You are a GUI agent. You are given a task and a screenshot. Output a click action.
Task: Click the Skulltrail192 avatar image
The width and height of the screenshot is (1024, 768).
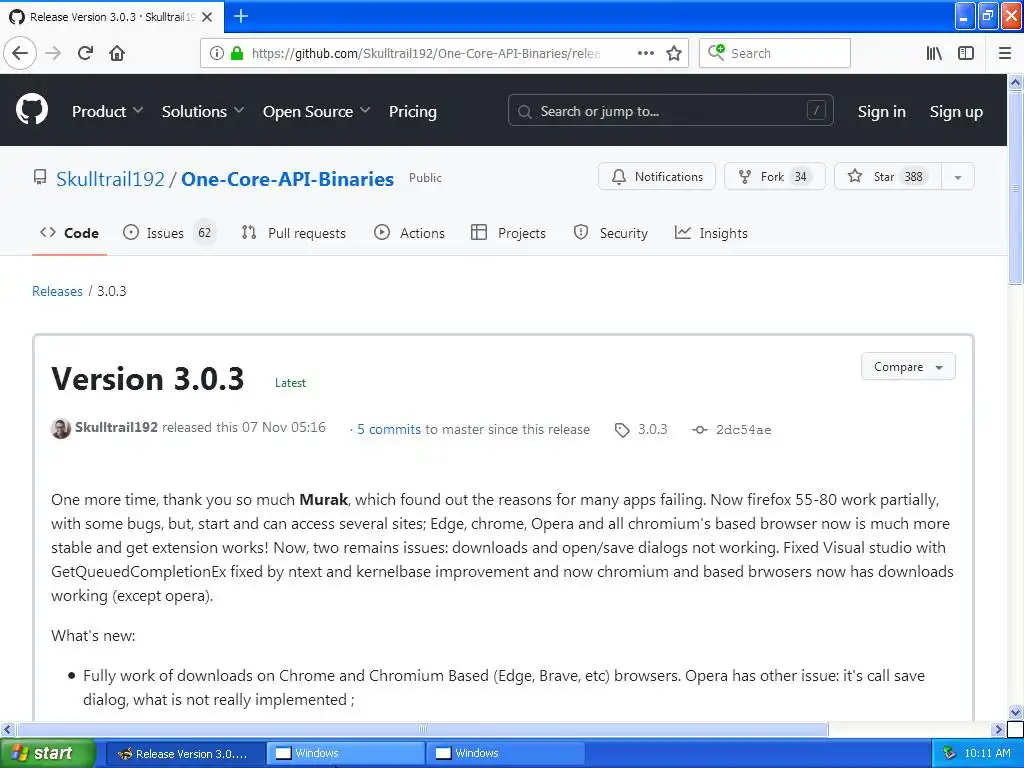[x=61, y=428]
